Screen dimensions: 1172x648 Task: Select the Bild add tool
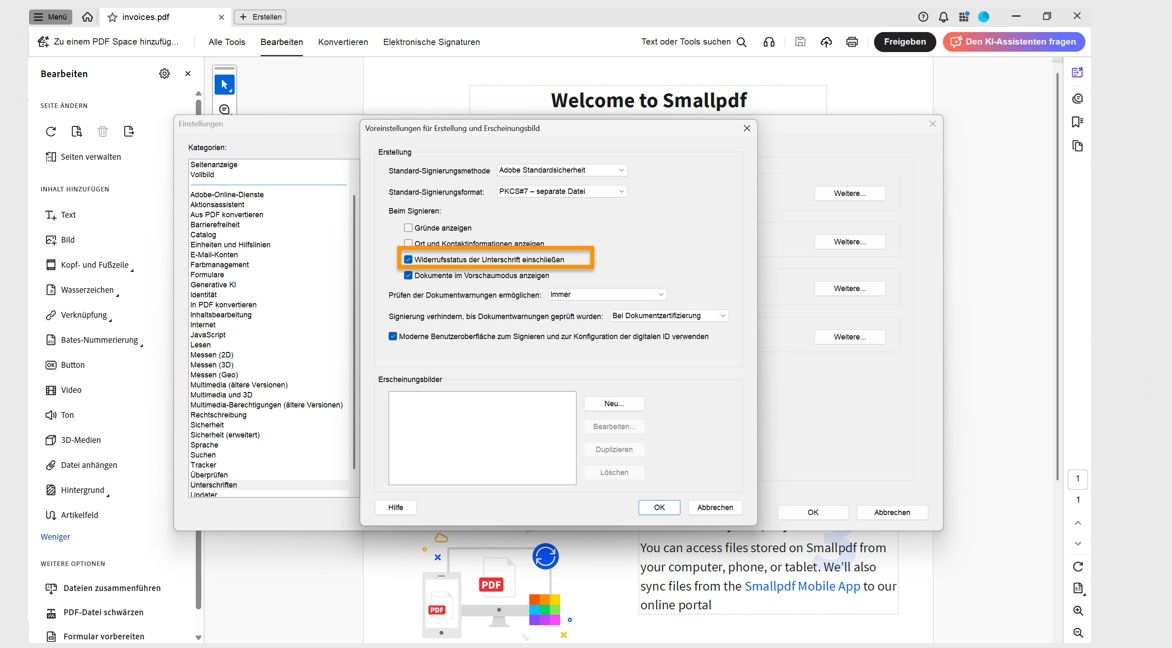click(x=60, y=240)
